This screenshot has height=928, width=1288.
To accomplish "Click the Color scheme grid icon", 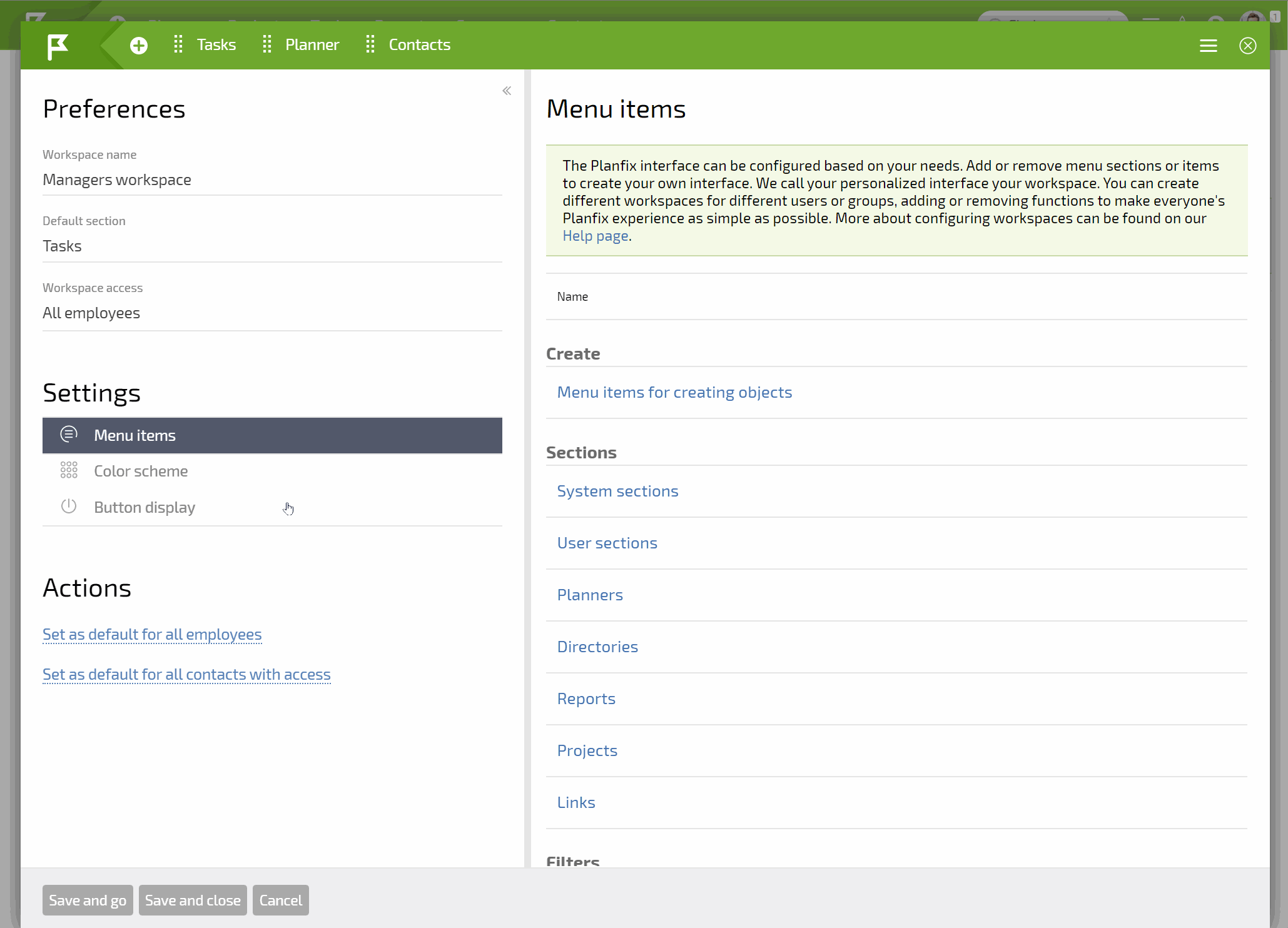I will pos(68,470).
